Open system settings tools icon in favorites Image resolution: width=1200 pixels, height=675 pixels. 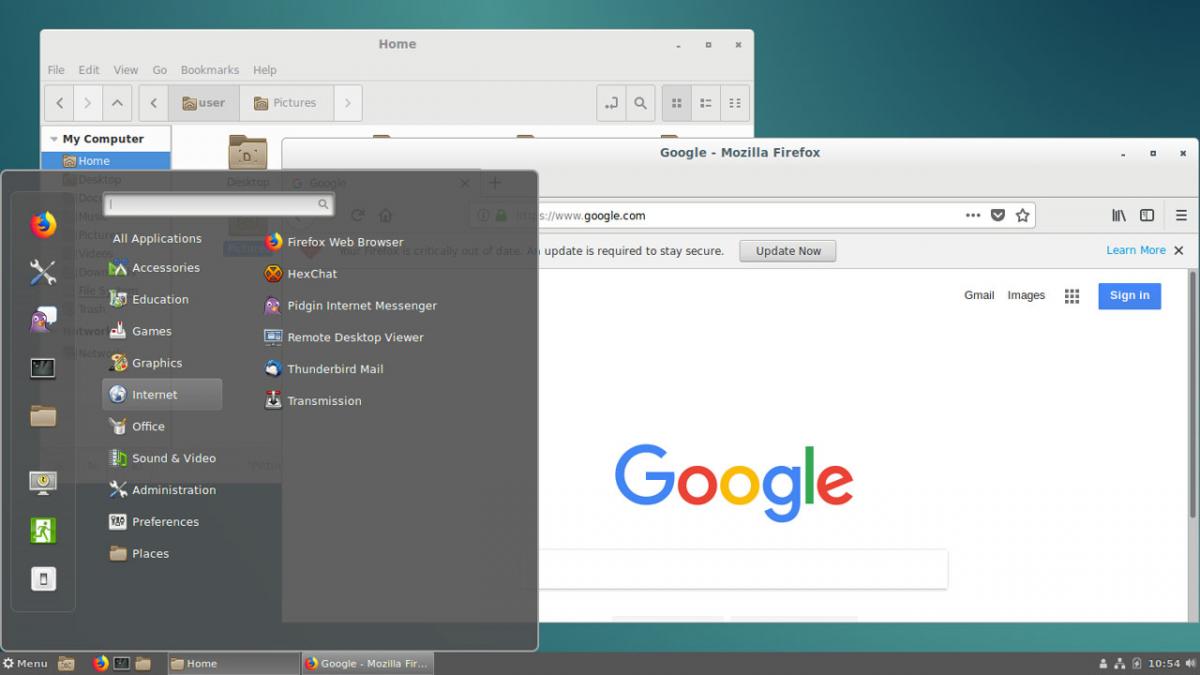coord(43,272)
